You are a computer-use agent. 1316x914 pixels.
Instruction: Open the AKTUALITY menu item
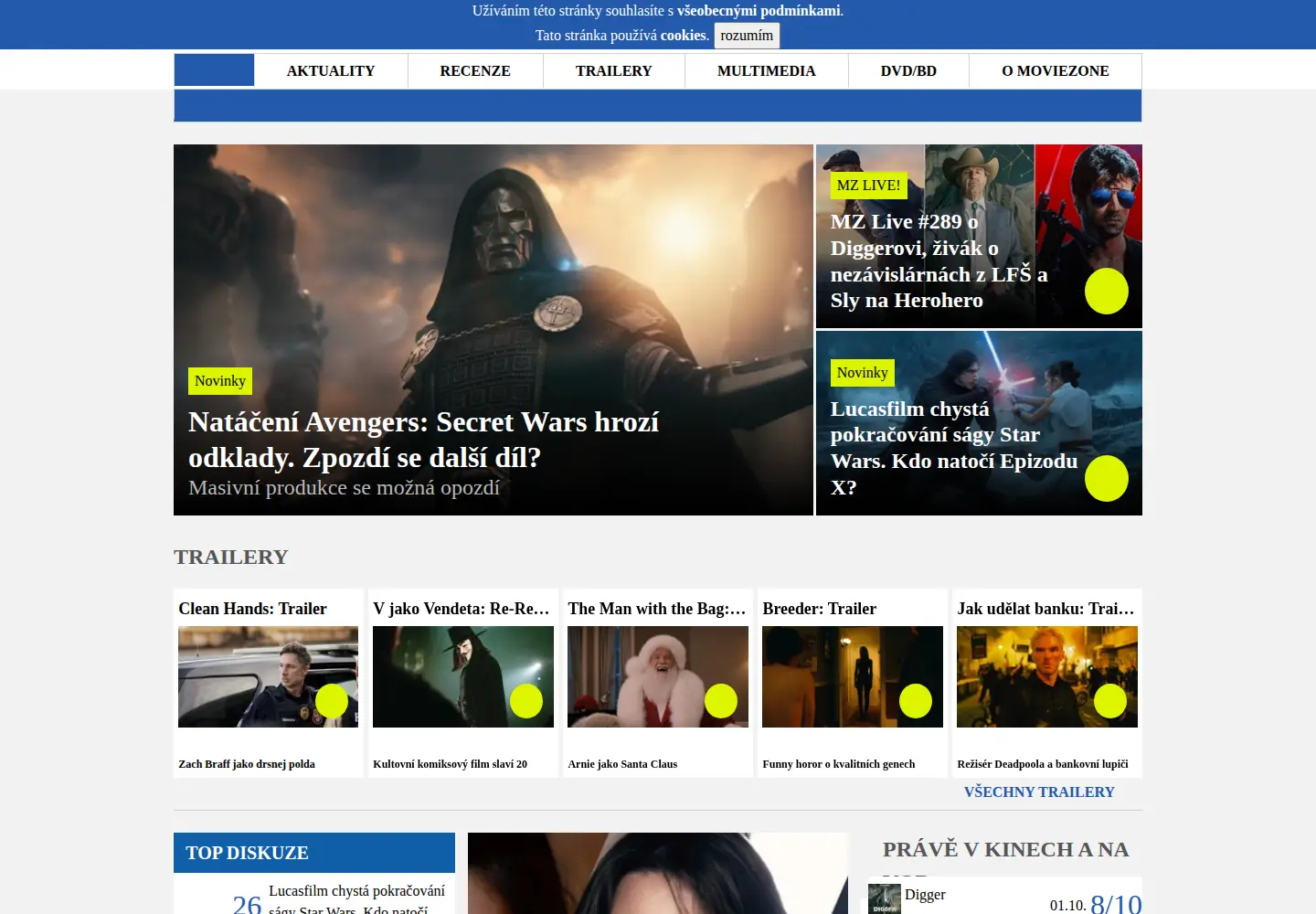pyautogui.click(x=331, y=70)
